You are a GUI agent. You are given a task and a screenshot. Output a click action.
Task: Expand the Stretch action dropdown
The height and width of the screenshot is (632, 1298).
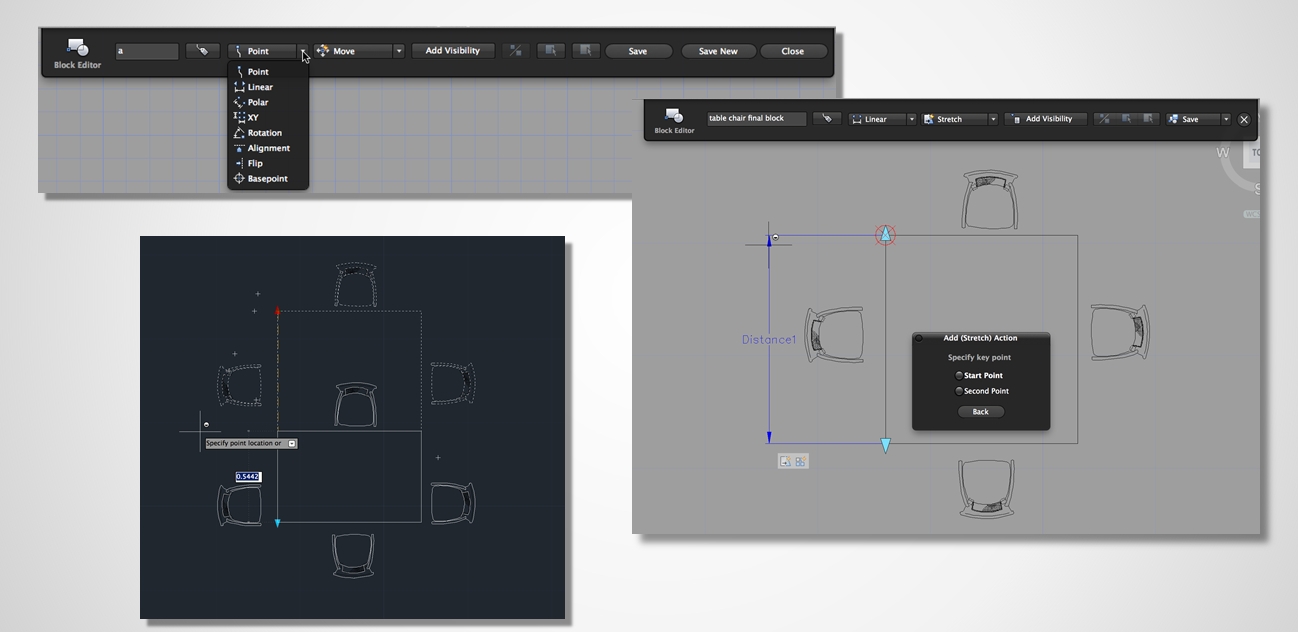pos(993,119)
